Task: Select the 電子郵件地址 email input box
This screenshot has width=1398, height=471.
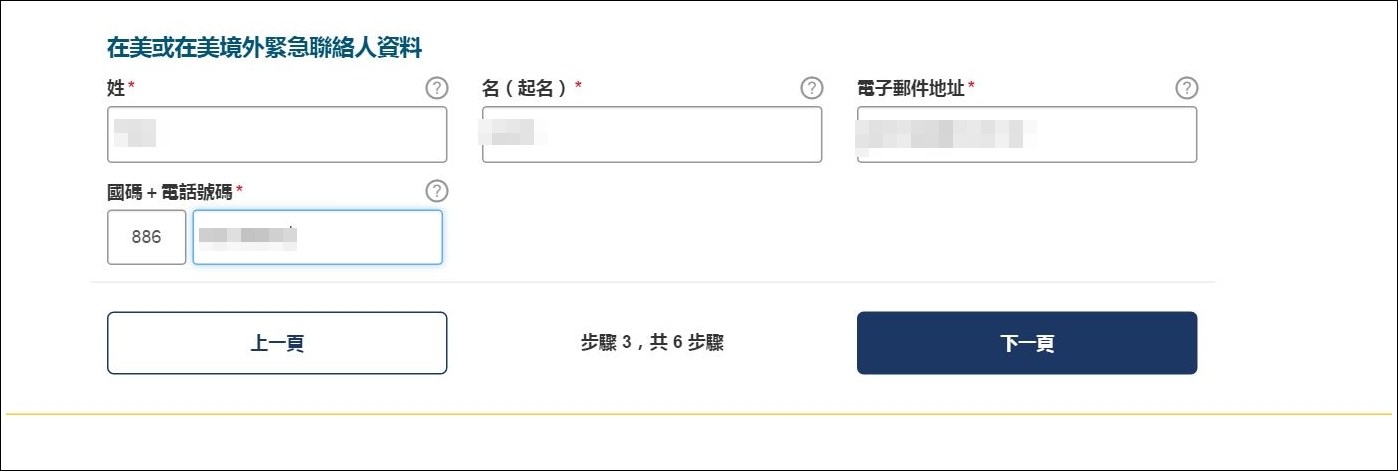Action: [x=1027, y=134]
